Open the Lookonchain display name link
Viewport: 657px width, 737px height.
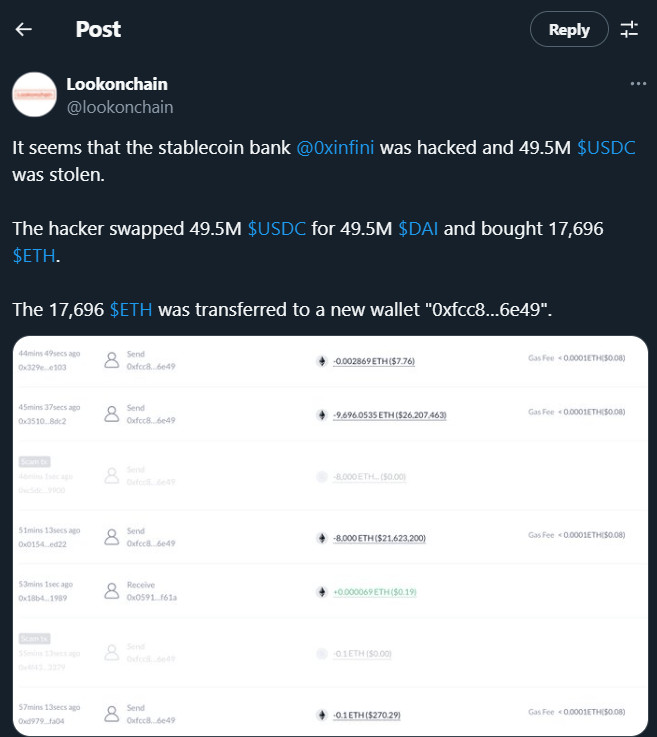tap(117, 84)
